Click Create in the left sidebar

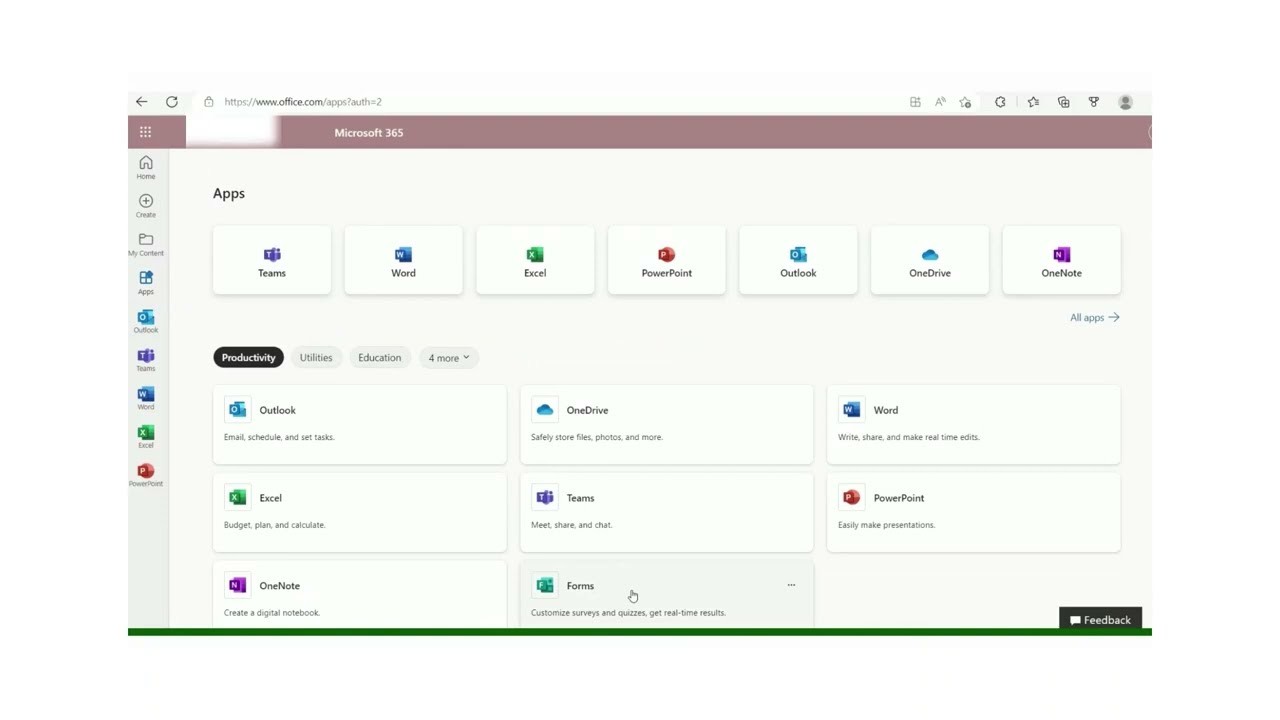click(x=146, y=206)
